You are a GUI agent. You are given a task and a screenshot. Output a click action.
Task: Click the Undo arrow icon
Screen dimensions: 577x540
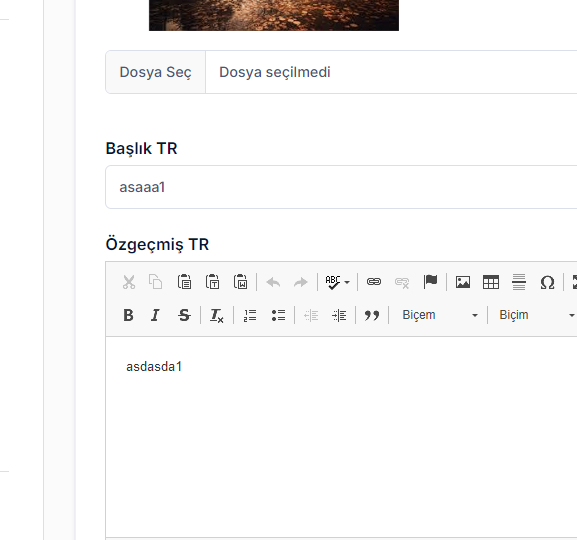(x=273, y=282)
